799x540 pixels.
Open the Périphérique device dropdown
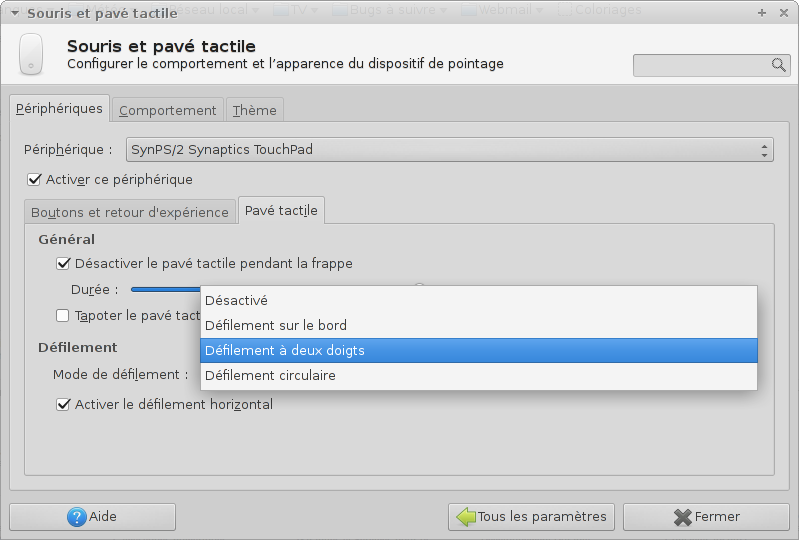[449, 150]
